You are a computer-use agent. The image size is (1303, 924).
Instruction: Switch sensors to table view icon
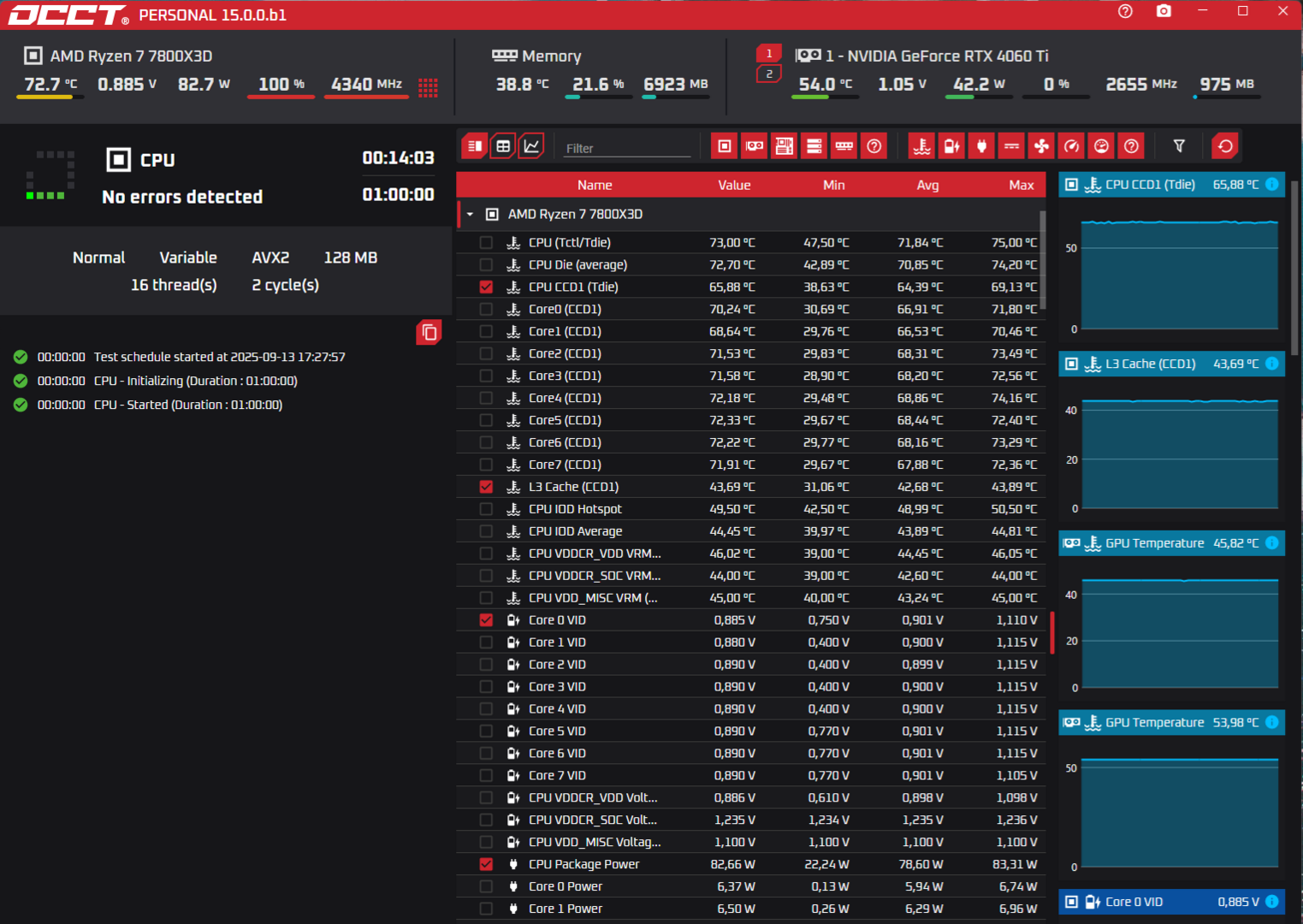pos(503,146)
